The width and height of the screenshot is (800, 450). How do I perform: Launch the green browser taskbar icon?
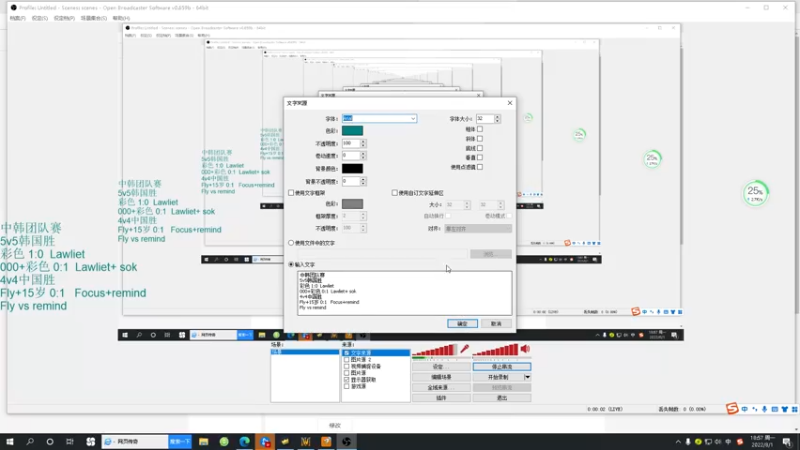(224, 442)
